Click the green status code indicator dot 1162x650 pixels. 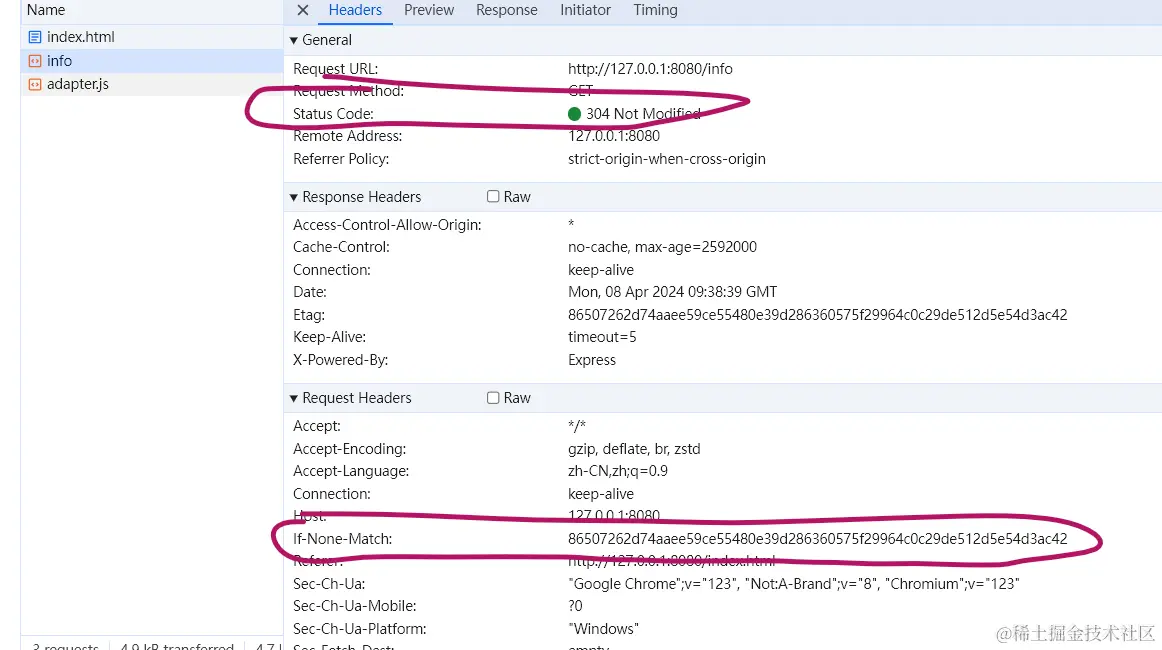pyautogui.click(x=574, y=114)
